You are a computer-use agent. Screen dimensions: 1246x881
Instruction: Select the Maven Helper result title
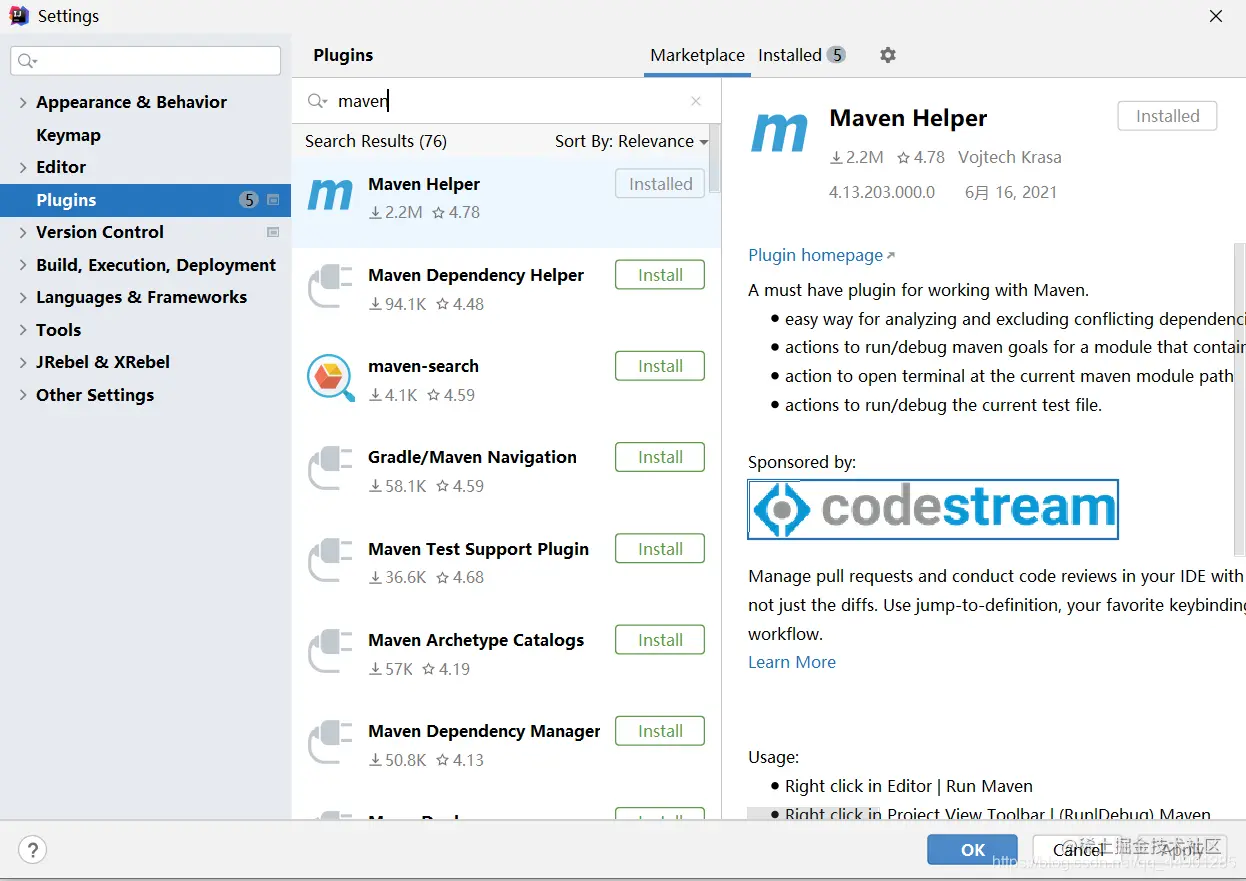point(424,184)
